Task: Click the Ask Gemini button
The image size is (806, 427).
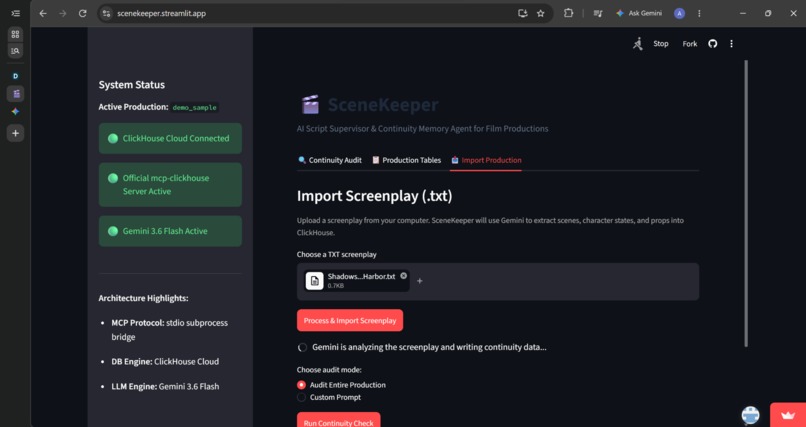Action: [x=639, y=13]
